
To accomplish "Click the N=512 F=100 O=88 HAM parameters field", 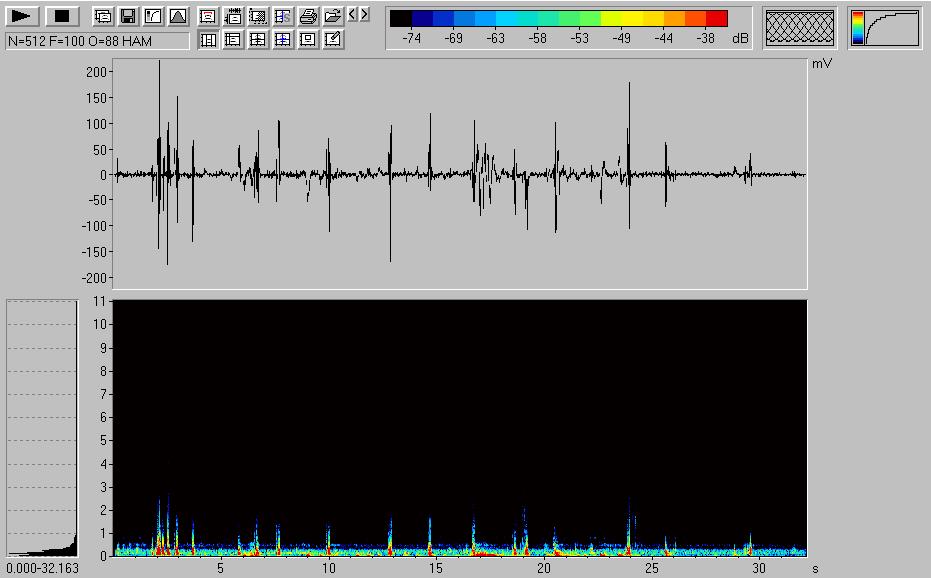I will 96,41.
